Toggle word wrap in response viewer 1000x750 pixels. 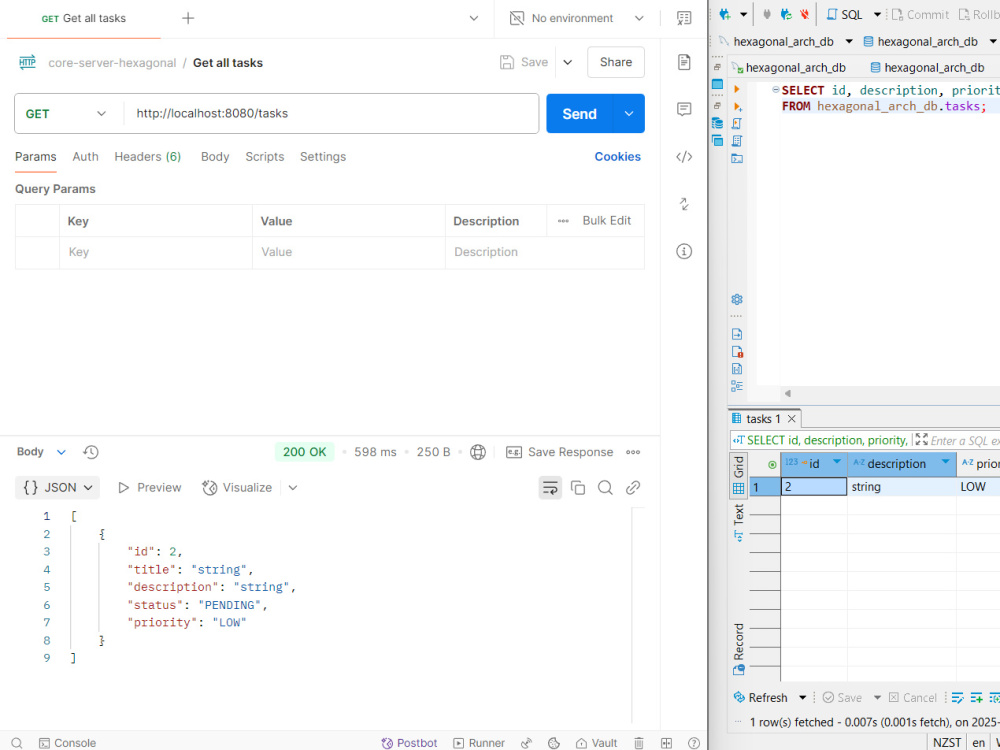click(550, 488)
